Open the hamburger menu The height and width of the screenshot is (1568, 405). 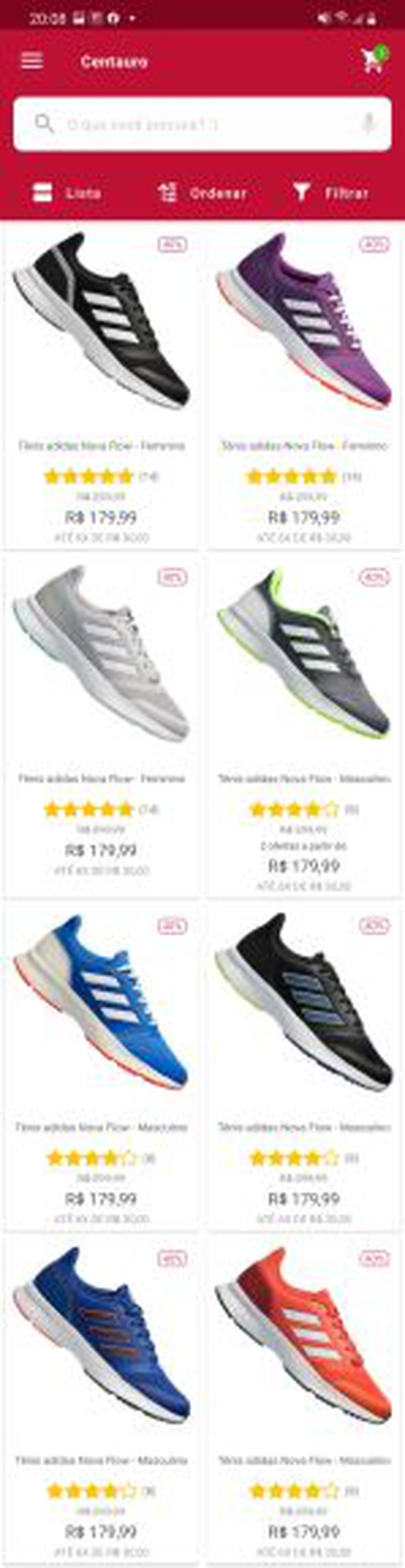tap(32, 61)
